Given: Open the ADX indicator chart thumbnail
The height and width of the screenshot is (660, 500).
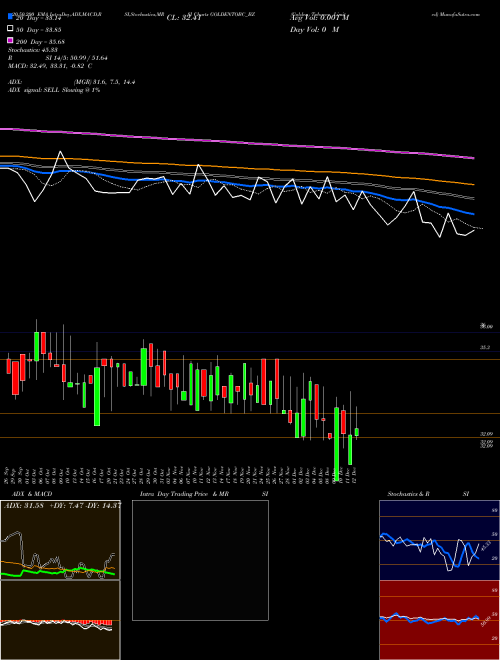Looking at the screenshot, I should 60,540.
